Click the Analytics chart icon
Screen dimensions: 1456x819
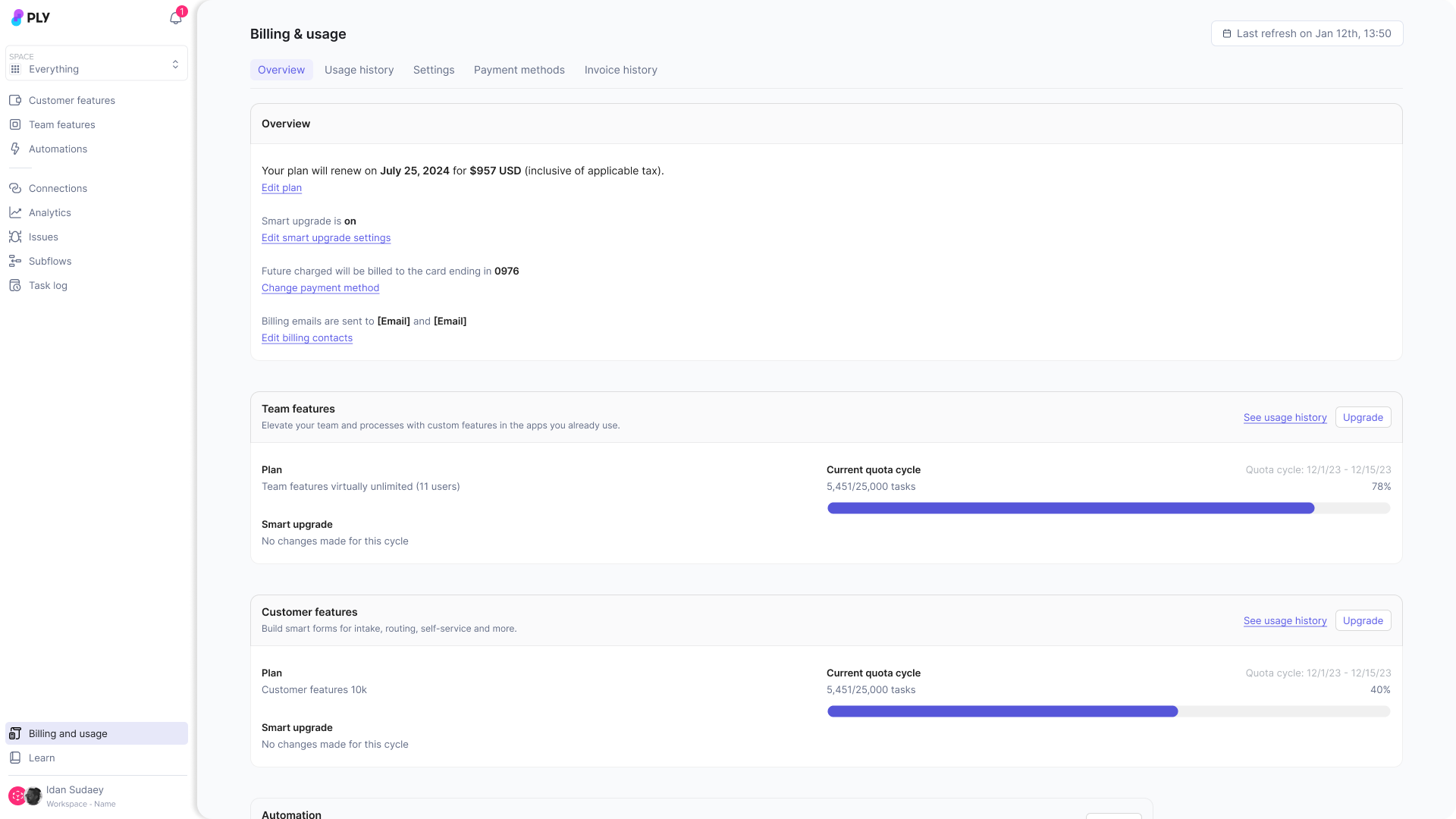click(x=15, y=212)
